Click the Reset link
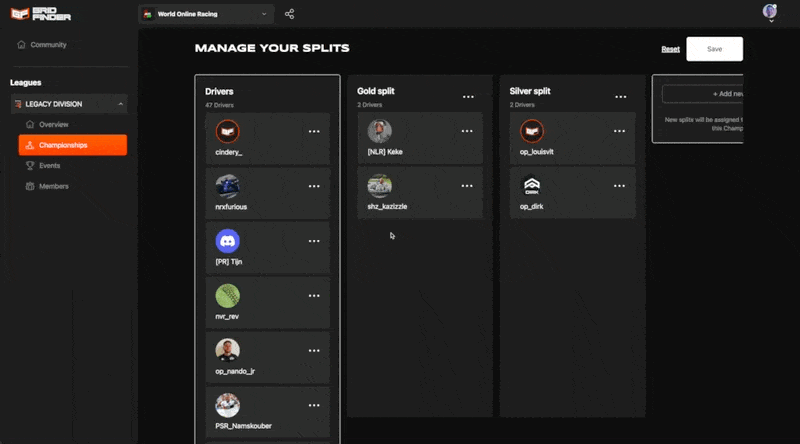 670,49
